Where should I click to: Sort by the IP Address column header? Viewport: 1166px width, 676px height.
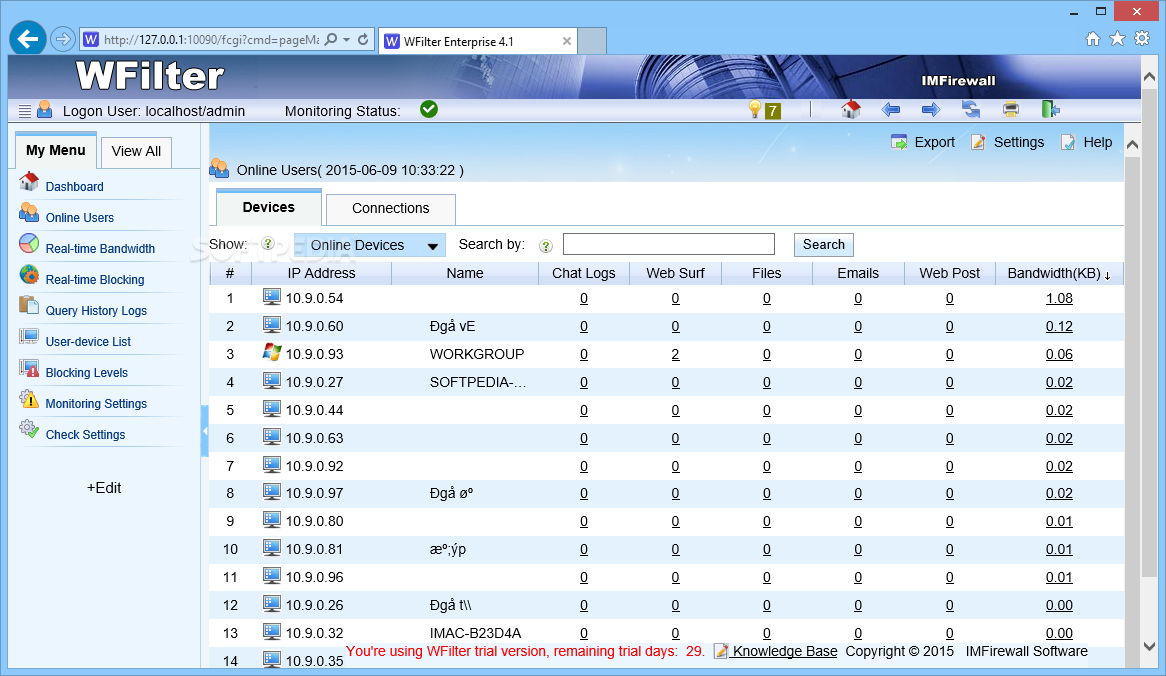click(x=321, y=274)
